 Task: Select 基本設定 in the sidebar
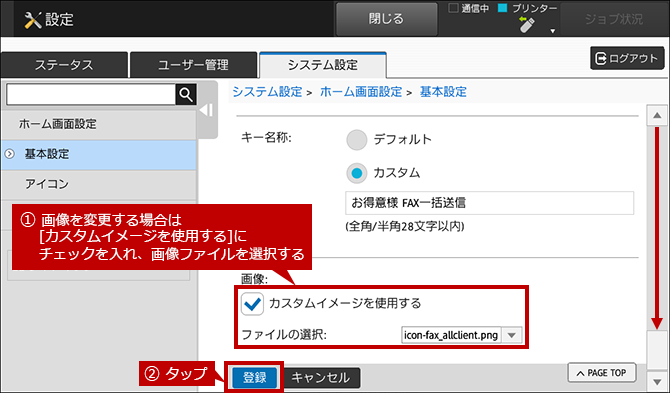click(x=99, y=154)
